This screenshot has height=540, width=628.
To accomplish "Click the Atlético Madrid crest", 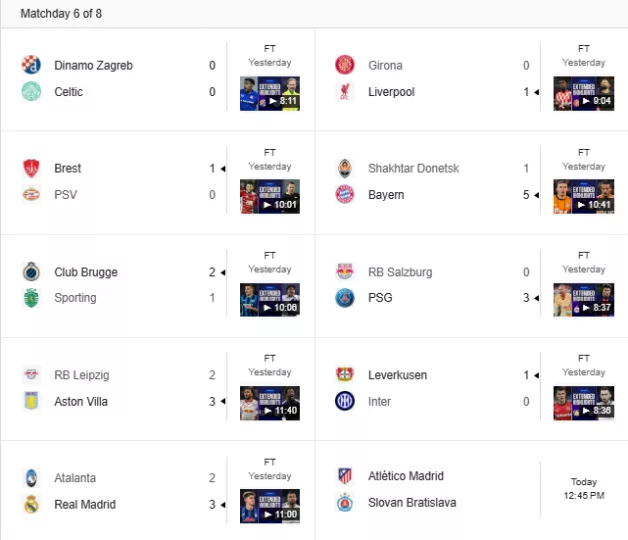I will pos(345,476).
